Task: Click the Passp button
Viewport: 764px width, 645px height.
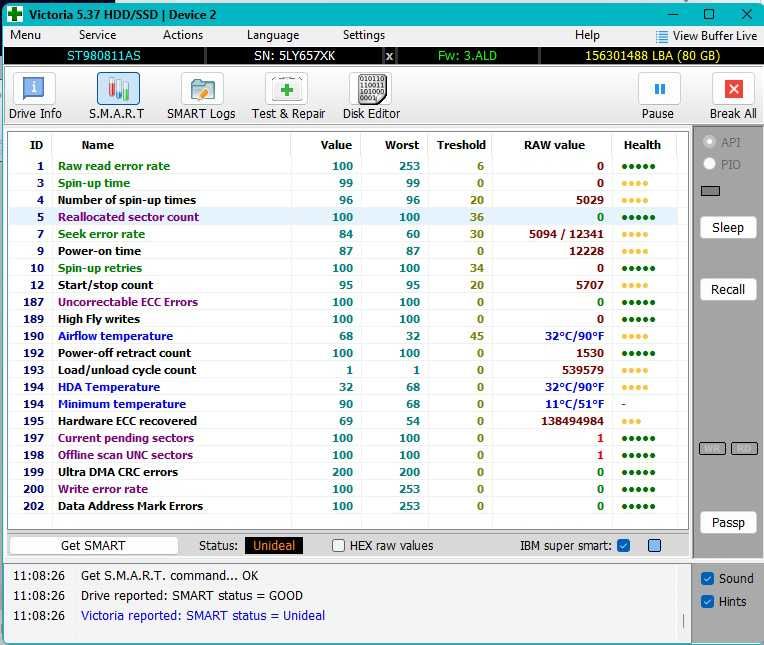Action: pyautogui.click(x=728, y=523)
